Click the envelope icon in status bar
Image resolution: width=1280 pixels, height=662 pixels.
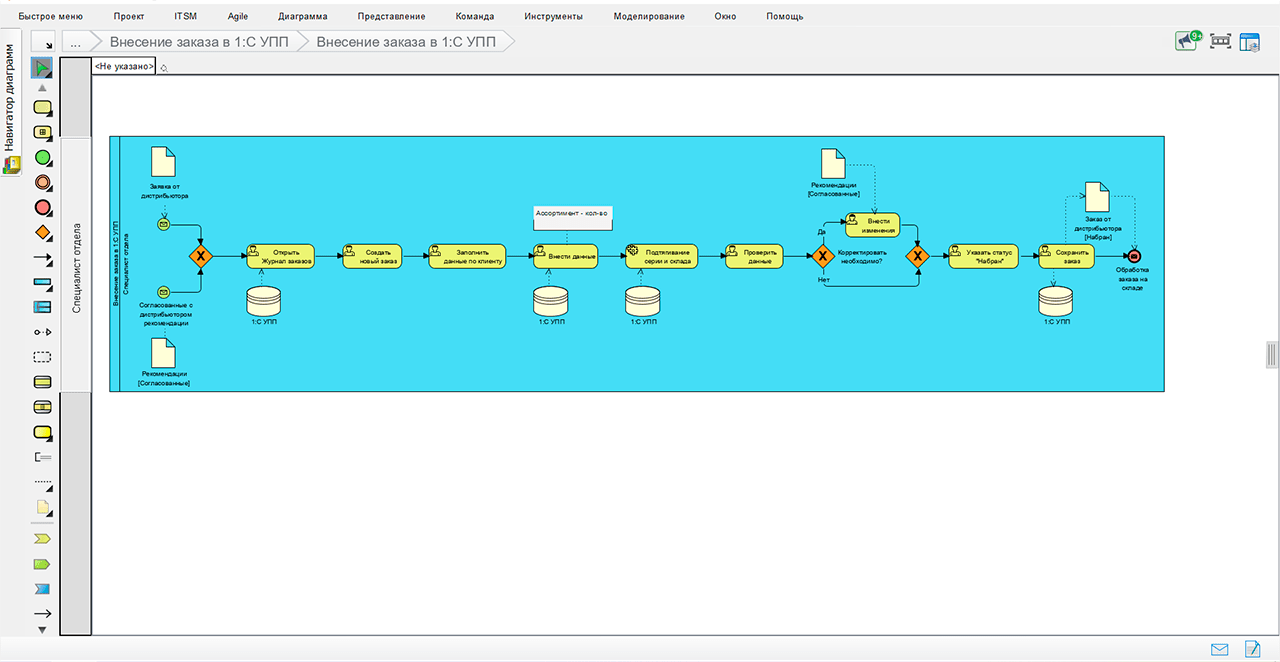(1219, 649)
